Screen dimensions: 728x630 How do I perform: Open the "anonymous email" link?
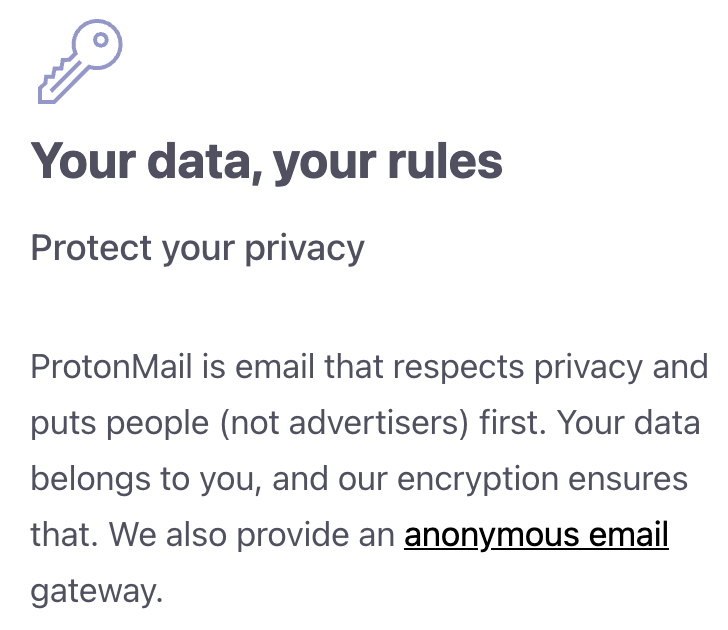536,535
